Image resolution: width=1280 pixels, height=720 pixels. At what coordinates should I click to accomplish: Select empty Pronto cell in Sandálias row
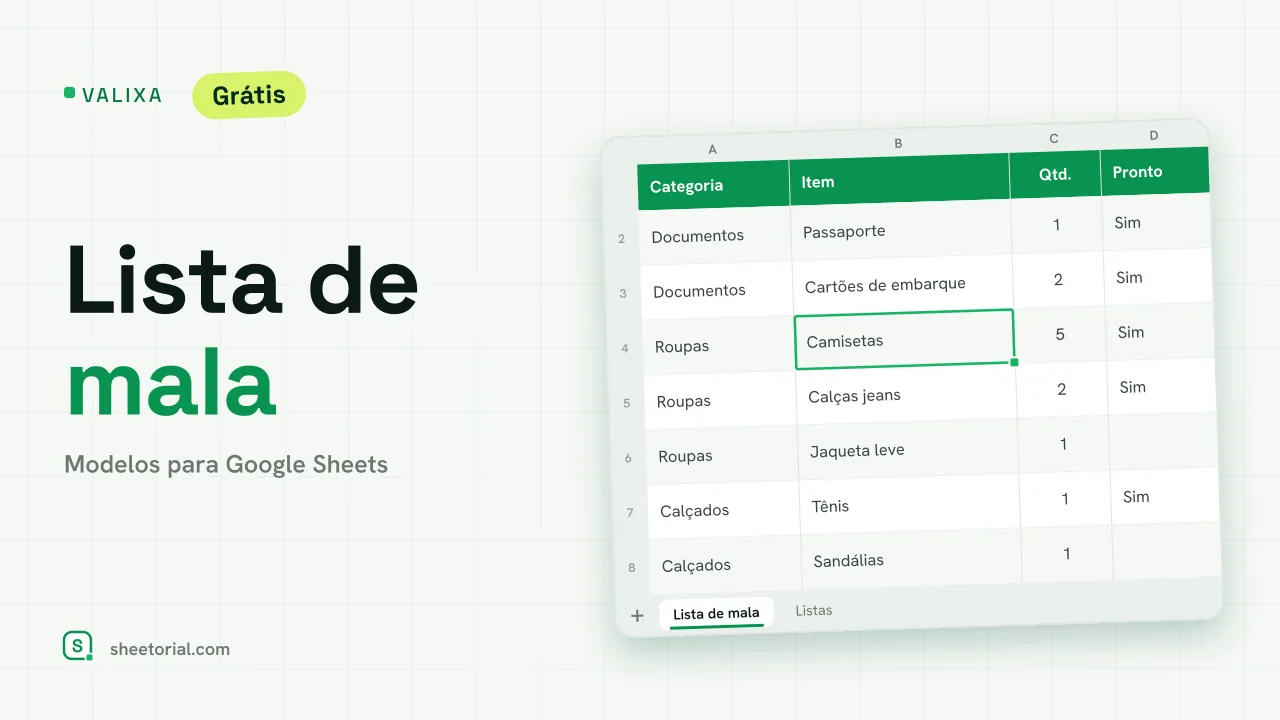coord(1167,551)
